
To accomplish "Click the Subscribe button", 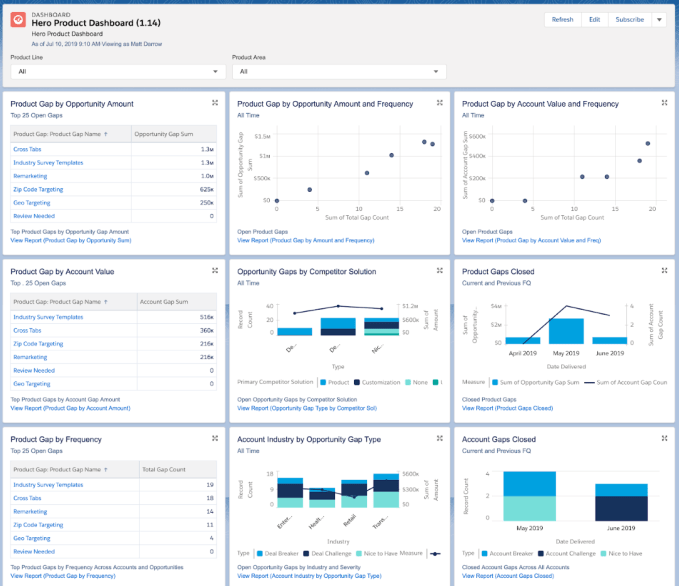I will (630, 19).
